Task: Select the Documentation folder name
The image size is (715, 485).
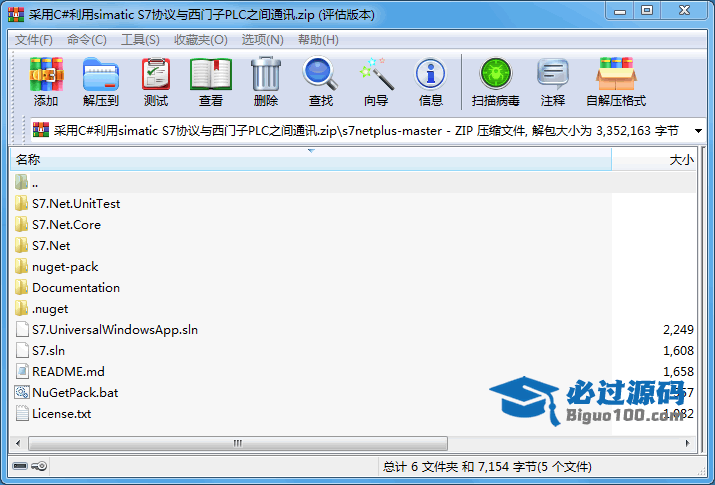Action: [x=76, y=288]
